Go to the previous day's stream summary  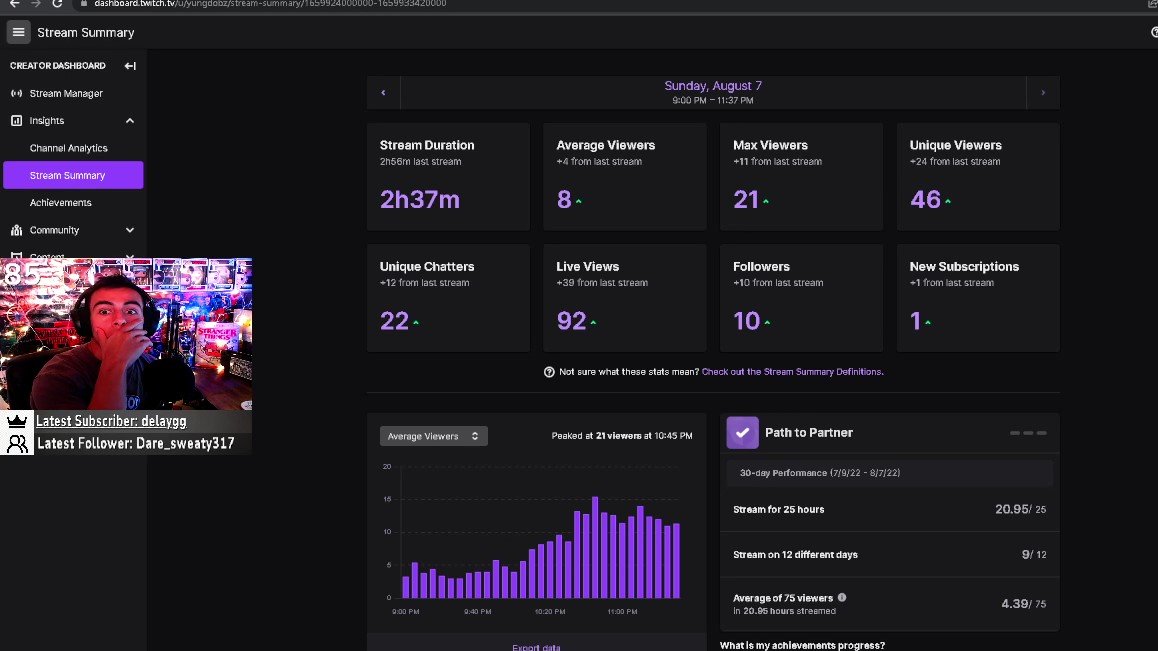[x=383, y=91]
